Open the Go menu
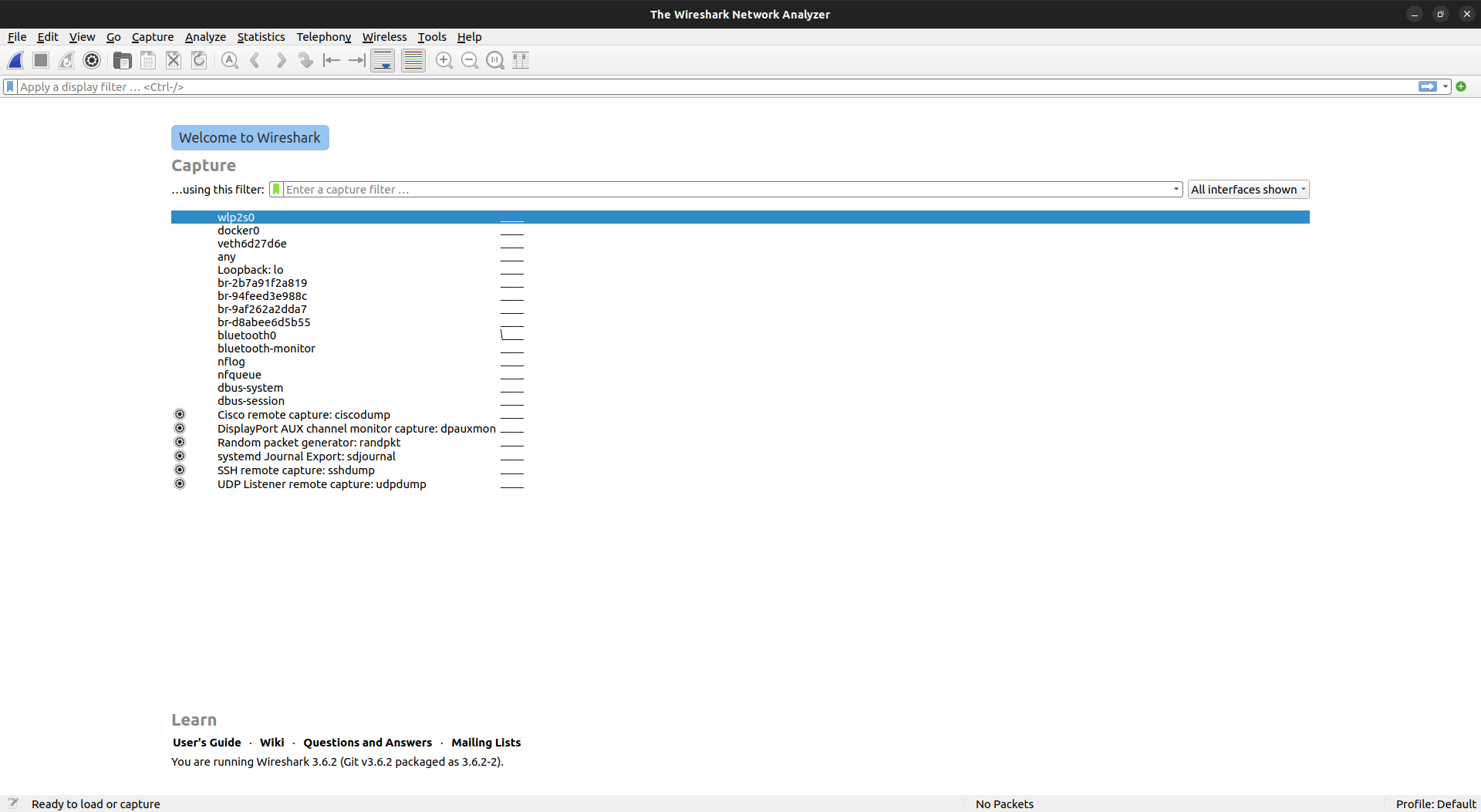Screen dimensions: 1481x812 point(113,37)
